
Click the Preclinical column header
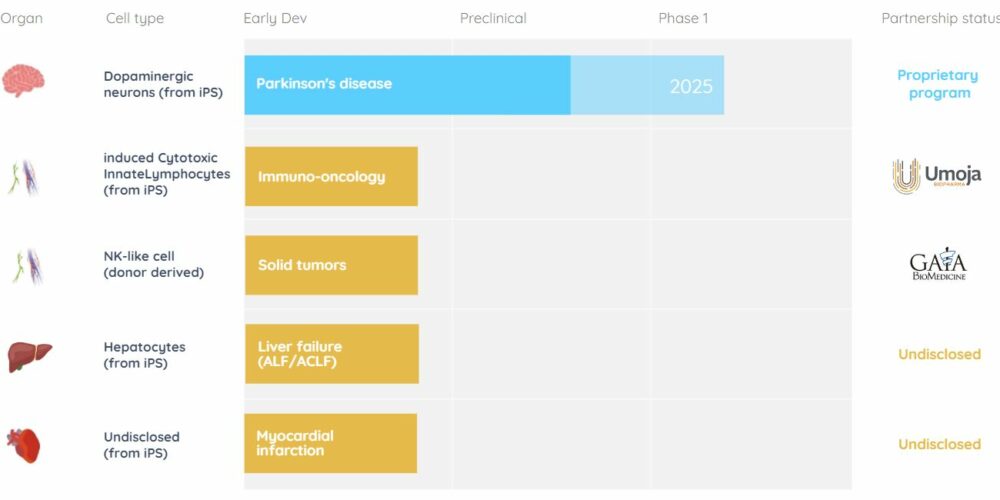pyautogui.click(x=493, y=18)
